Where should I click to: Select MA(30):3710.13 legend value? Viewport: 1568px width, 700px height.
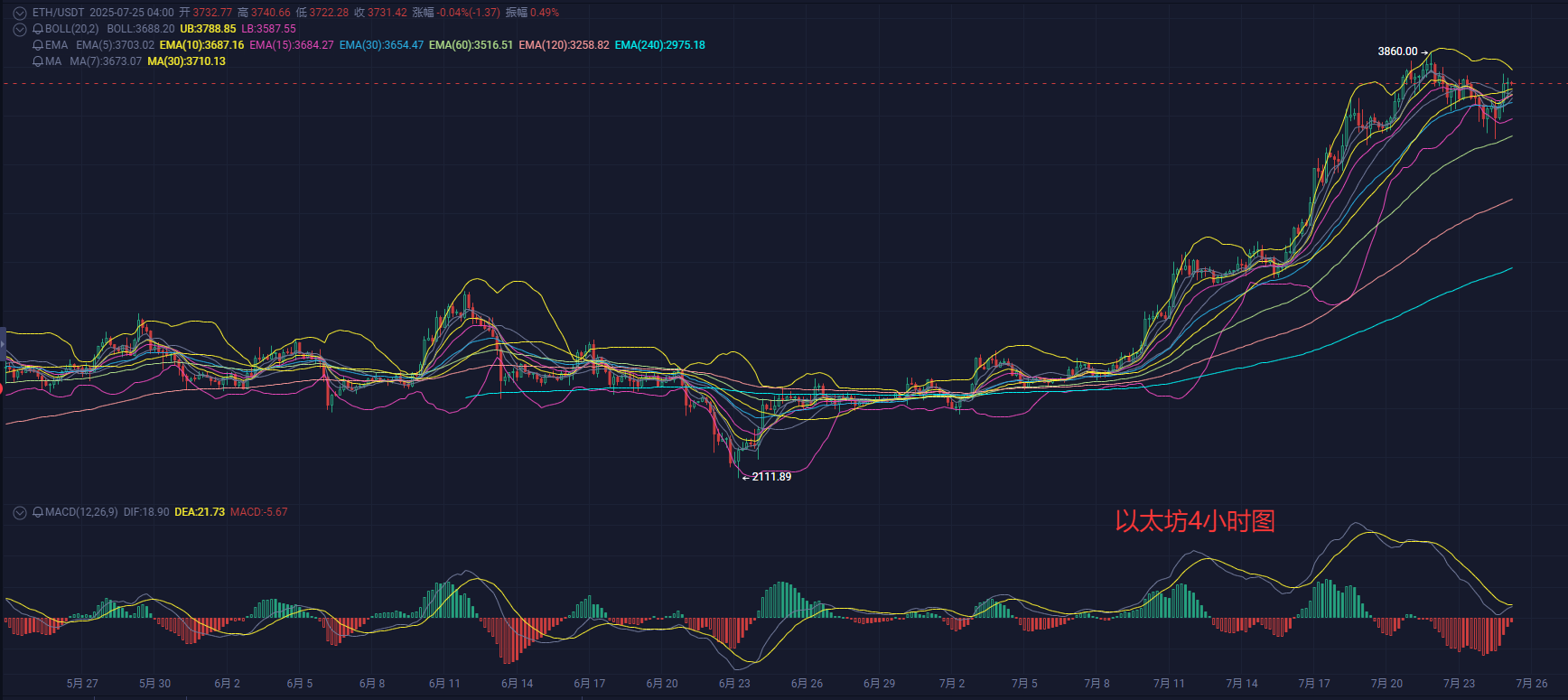click(x=186, y=61)
